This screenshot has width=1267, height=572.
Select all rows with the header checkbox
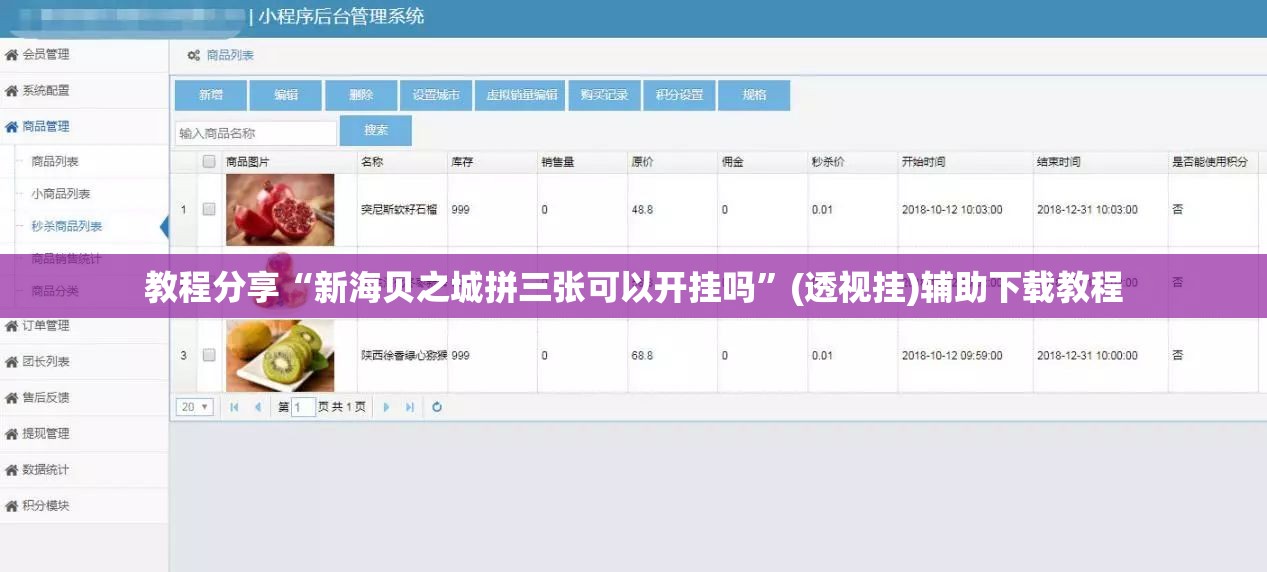point(209,161)
